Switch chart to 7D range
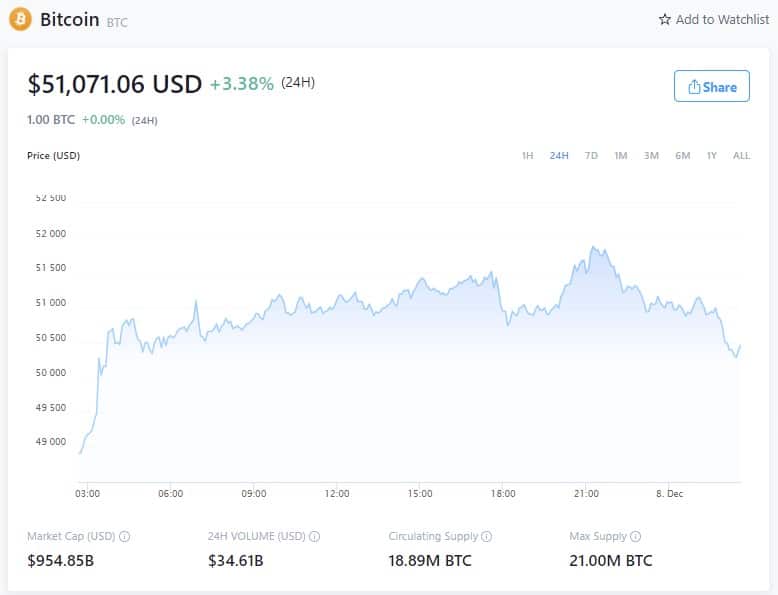Image resolution: width=778 pixels, height=595 pixels. tap(591, 156)
